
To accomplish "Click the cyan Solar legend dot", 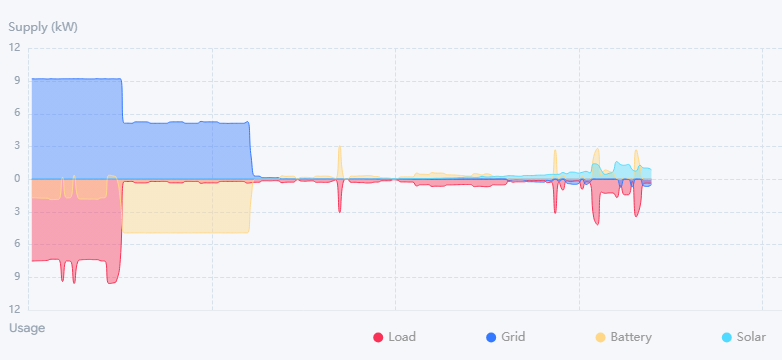I will click(727, 338).
